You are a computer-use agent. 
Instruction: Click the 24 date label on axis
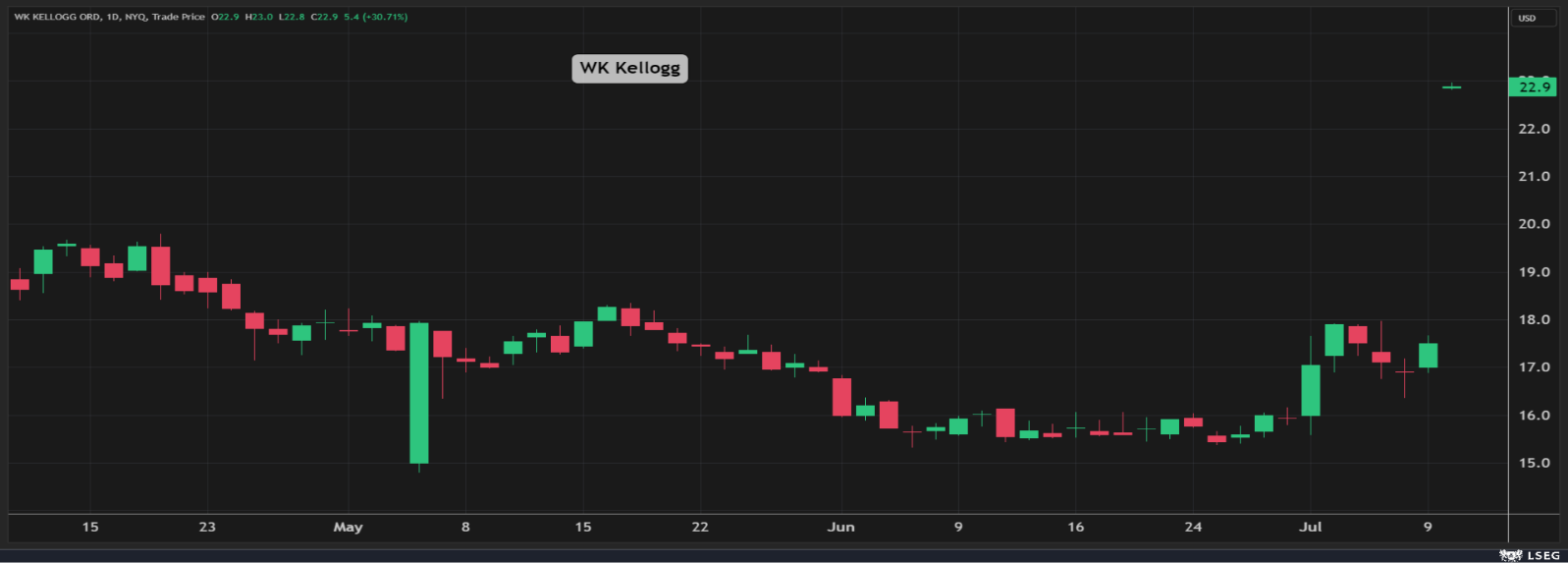[x=1193, y=528]
